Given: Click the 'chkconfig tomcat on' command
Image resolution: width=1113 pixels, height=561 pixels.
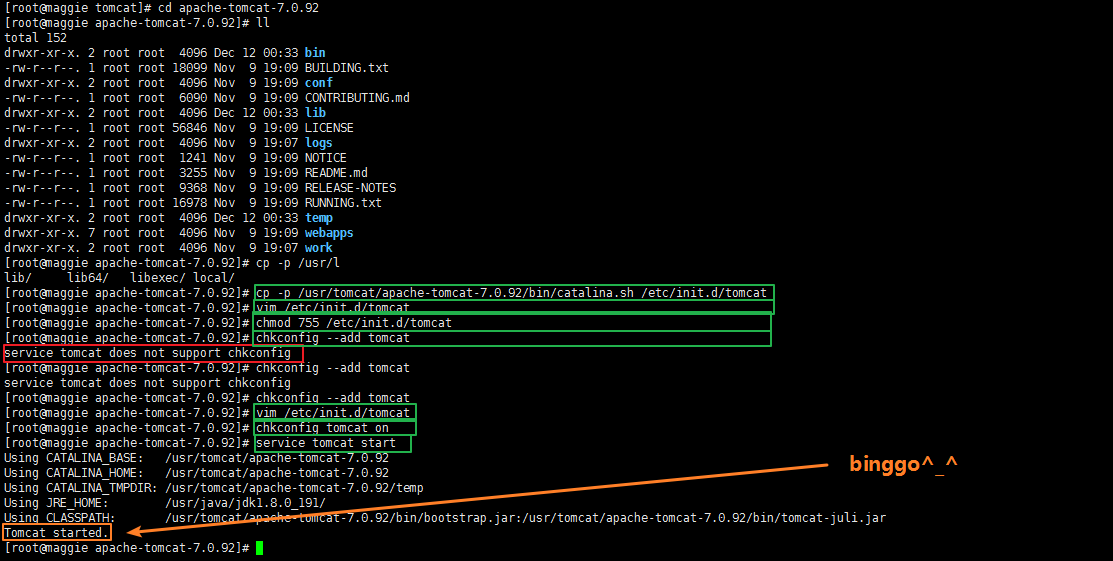Looking at the screenshot, I should (x=322, y=427).
